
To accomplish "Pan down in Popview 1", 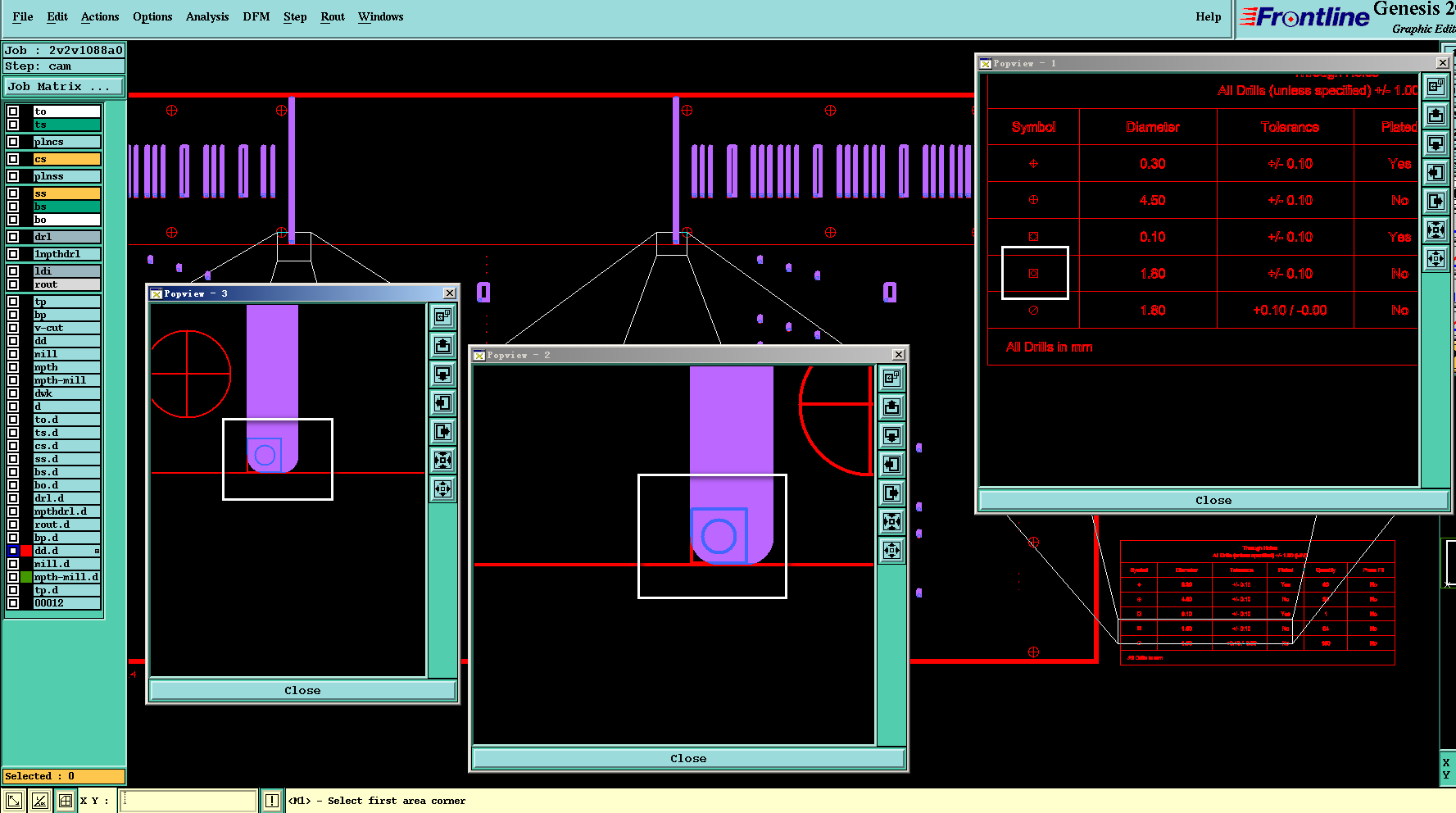I will pos(1436,143).
